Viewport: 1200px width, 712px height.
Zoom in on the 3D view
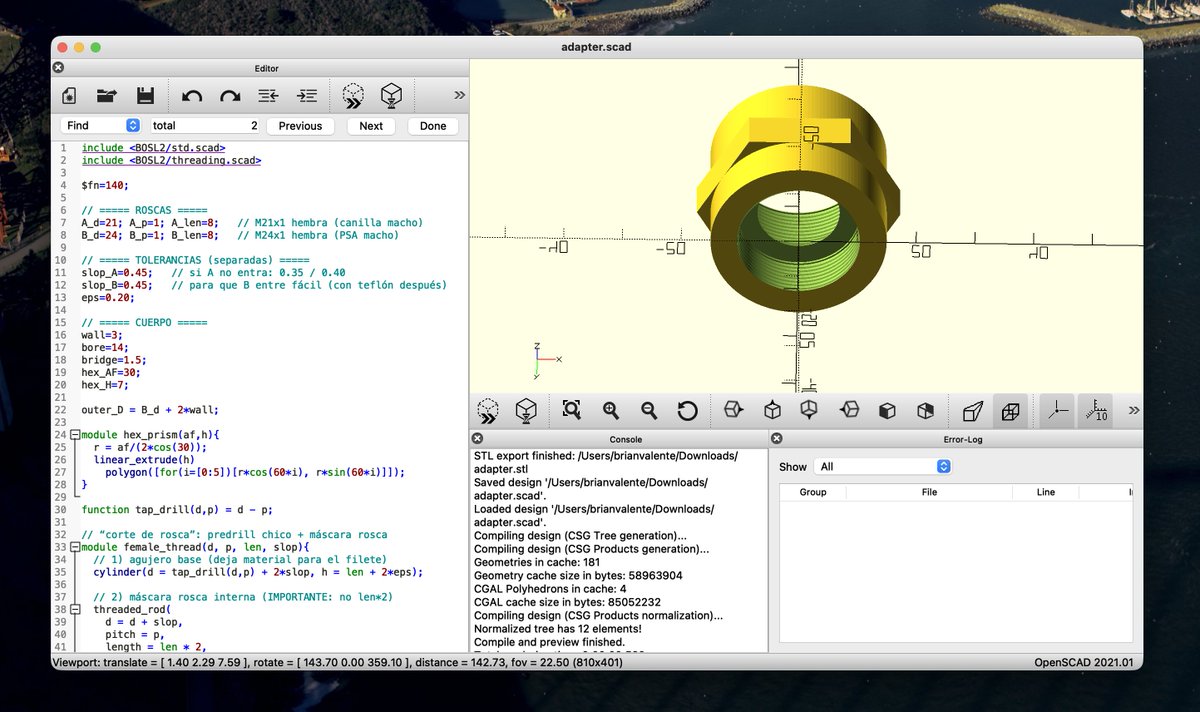pyautogui.click(x=611, y=410)
